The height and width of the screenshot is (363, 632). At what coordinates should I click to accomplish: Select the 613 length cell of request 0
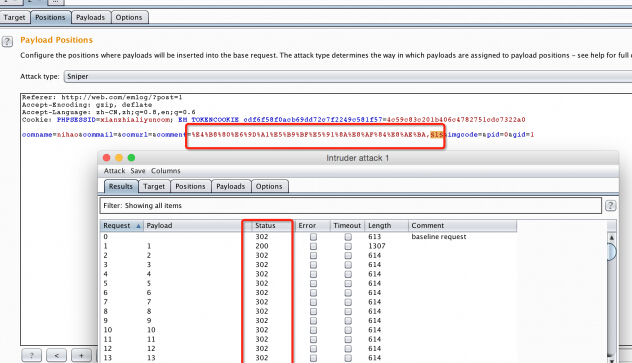(374, 237)
